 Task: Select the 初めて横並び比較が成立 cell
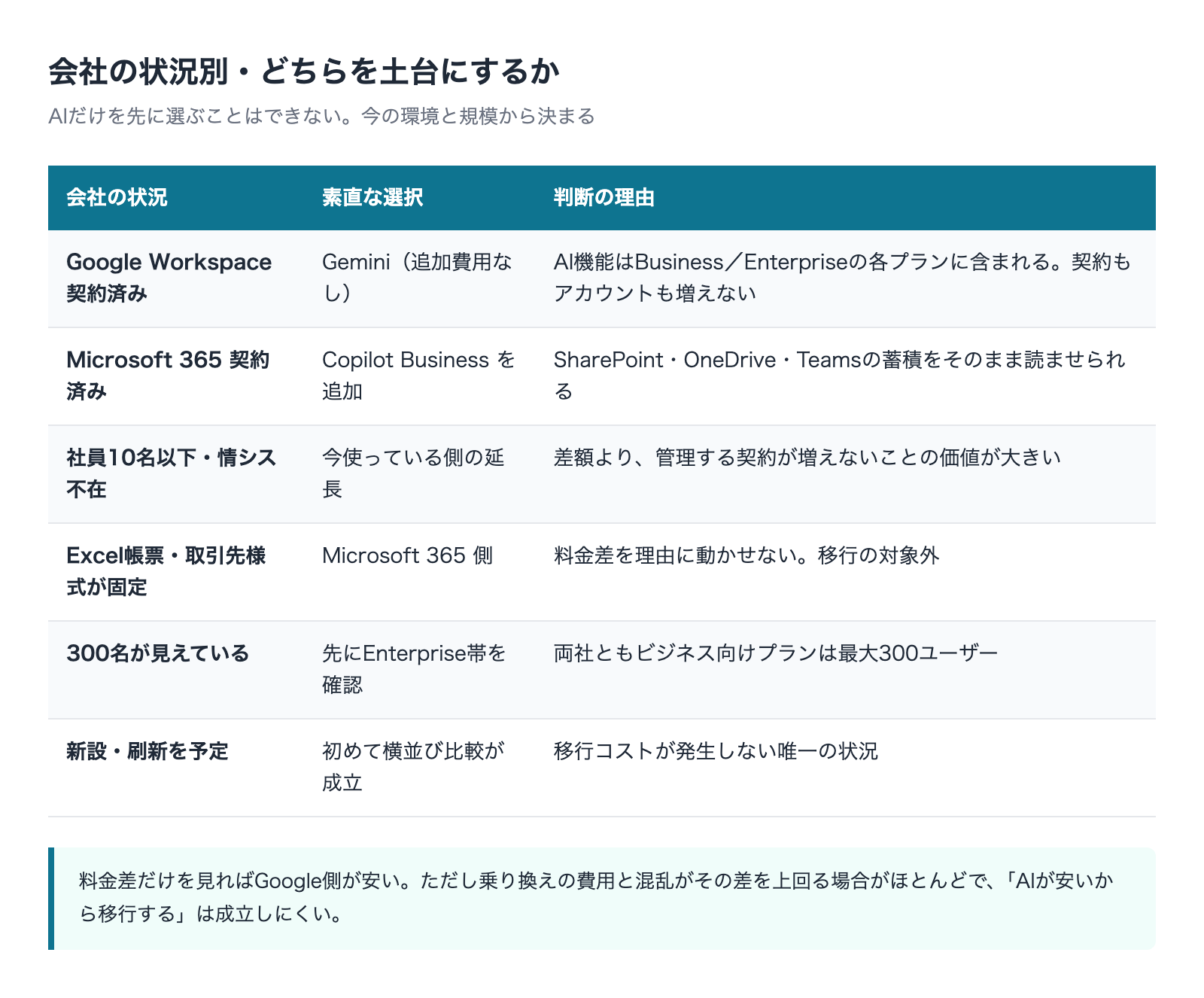coord(420,767)
